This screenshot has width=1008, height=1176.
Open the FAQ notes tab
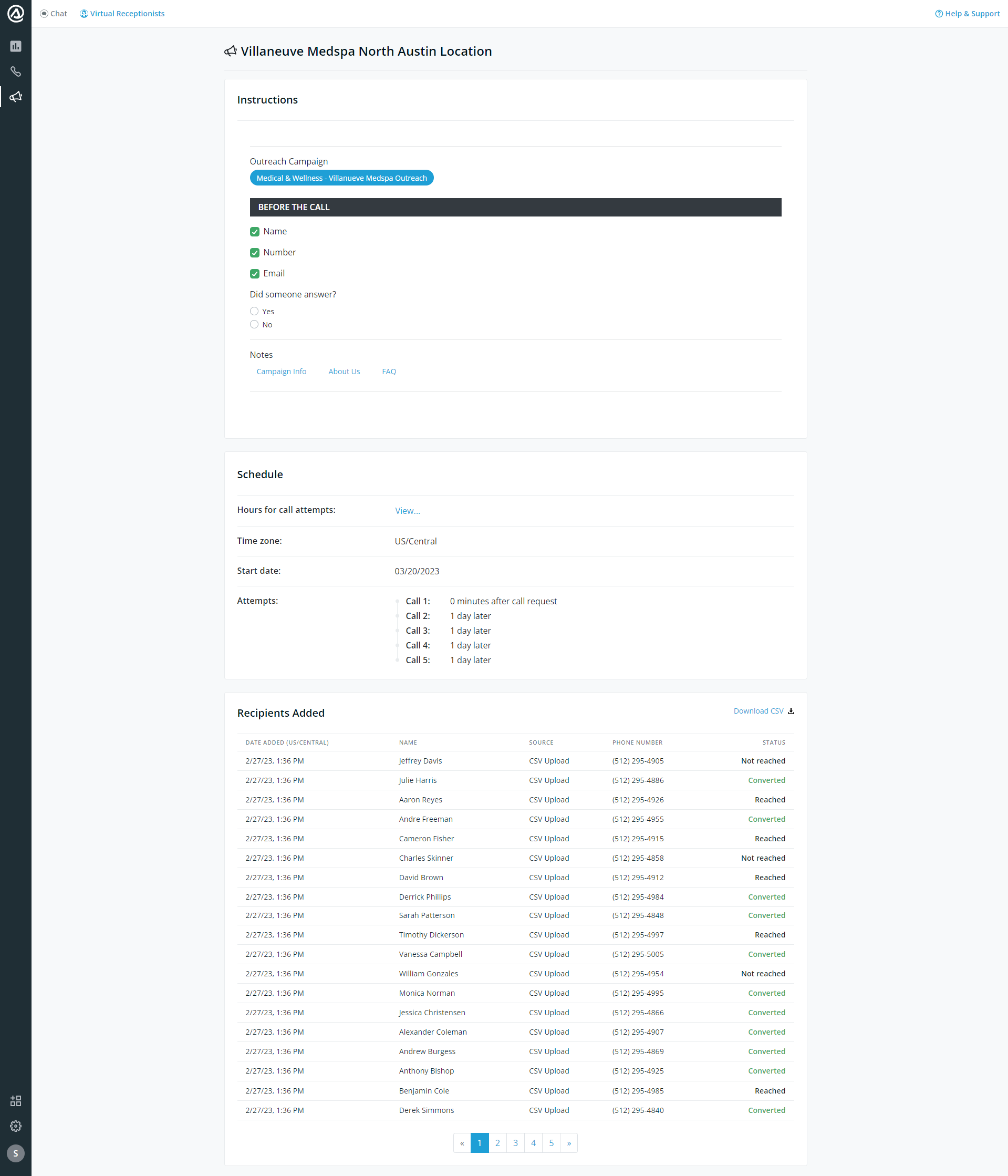tap(389, 371)
